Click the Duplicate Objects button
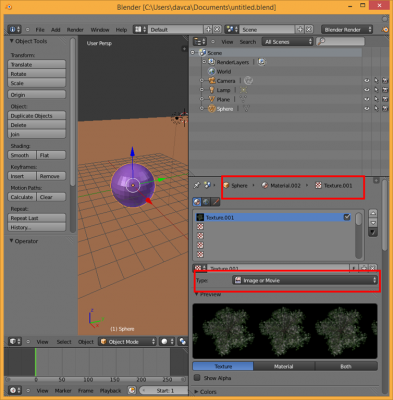Viewport: 393px width, 400px height. coord(37,116)
